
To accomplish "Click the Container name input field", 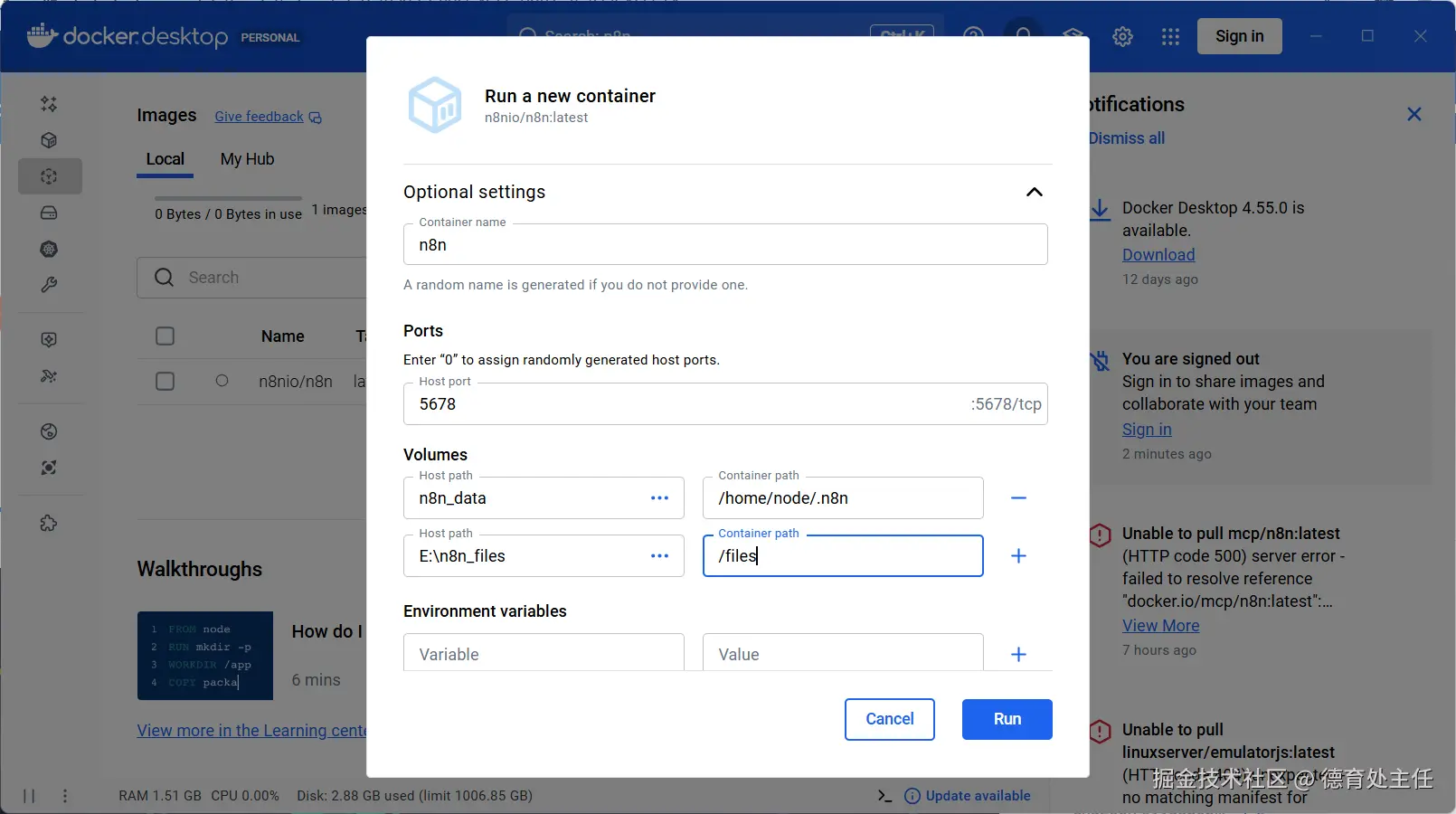I will point(724,245).
